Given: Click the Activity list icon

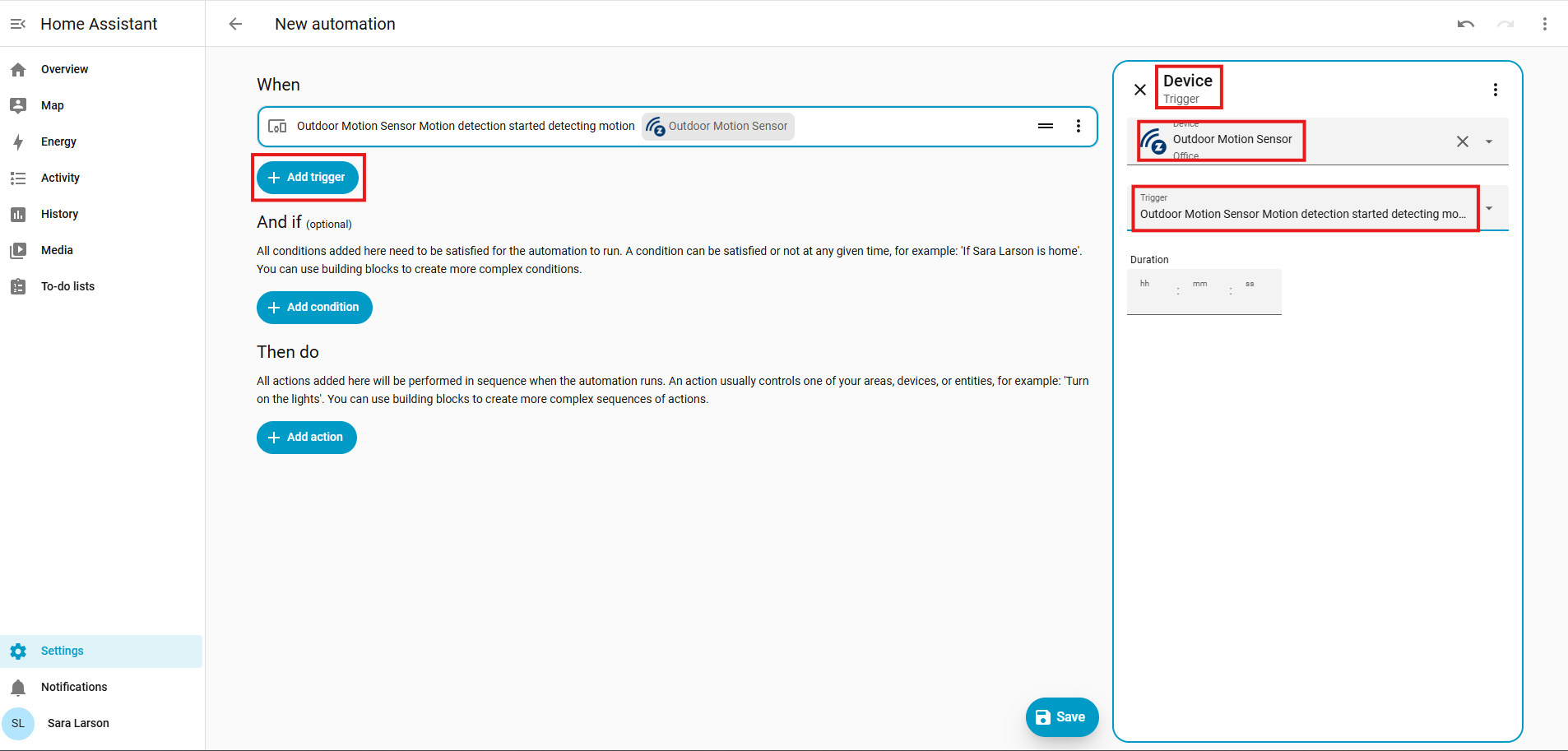Looking at the screenshot, I should coord(18,178).
